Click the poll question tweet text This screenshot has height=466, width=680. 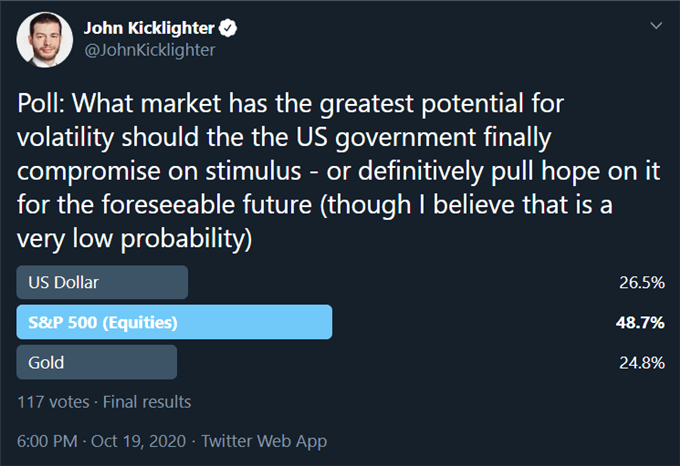[338, 171]
